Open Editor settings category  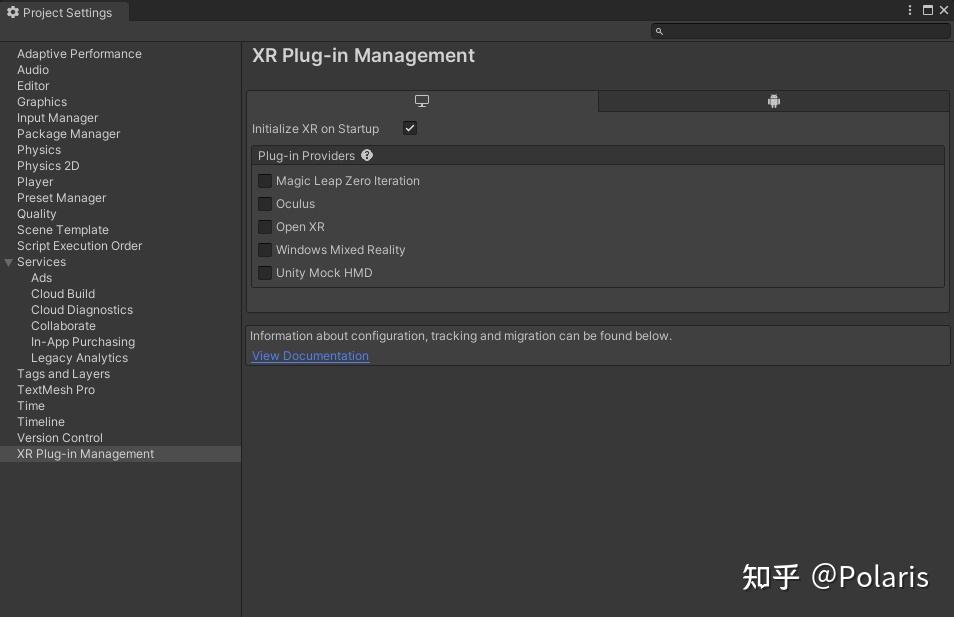click(x=33, y=86)
